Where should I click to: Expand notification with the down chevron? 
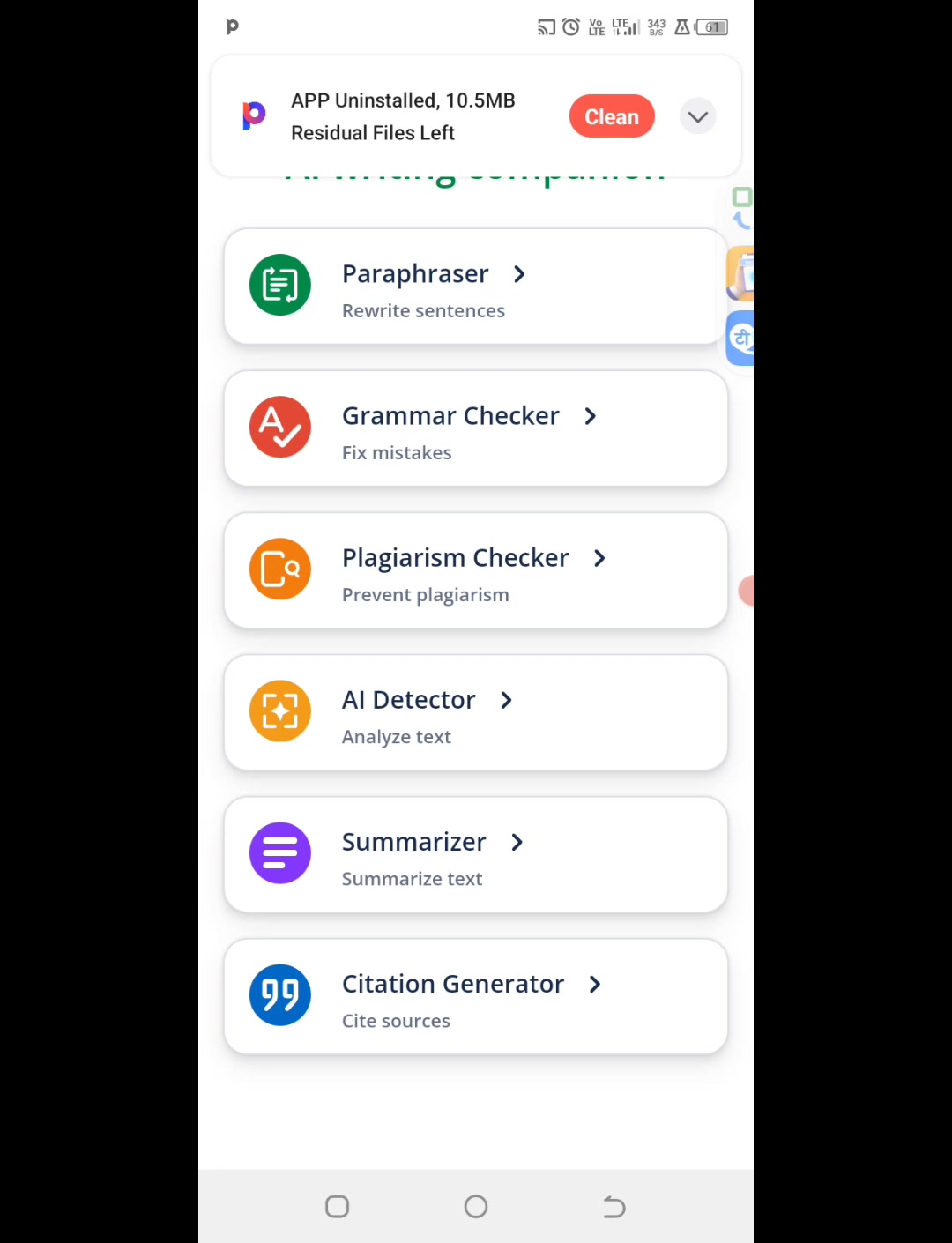coord(697,116)
